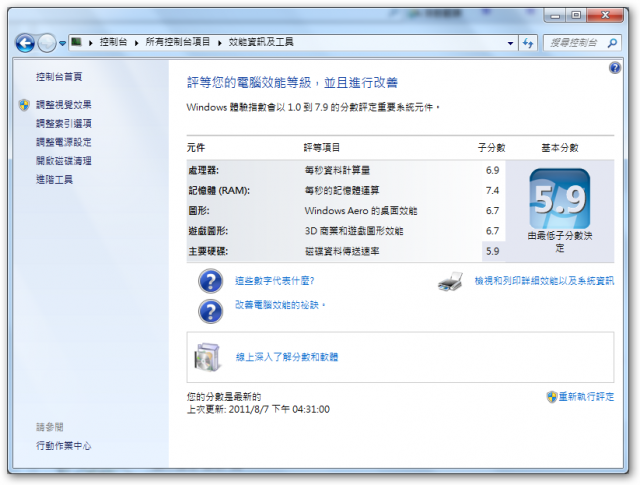Screen dimensions: 640x485
Task: Select the 處理器 row label
Action: (203, 171)
